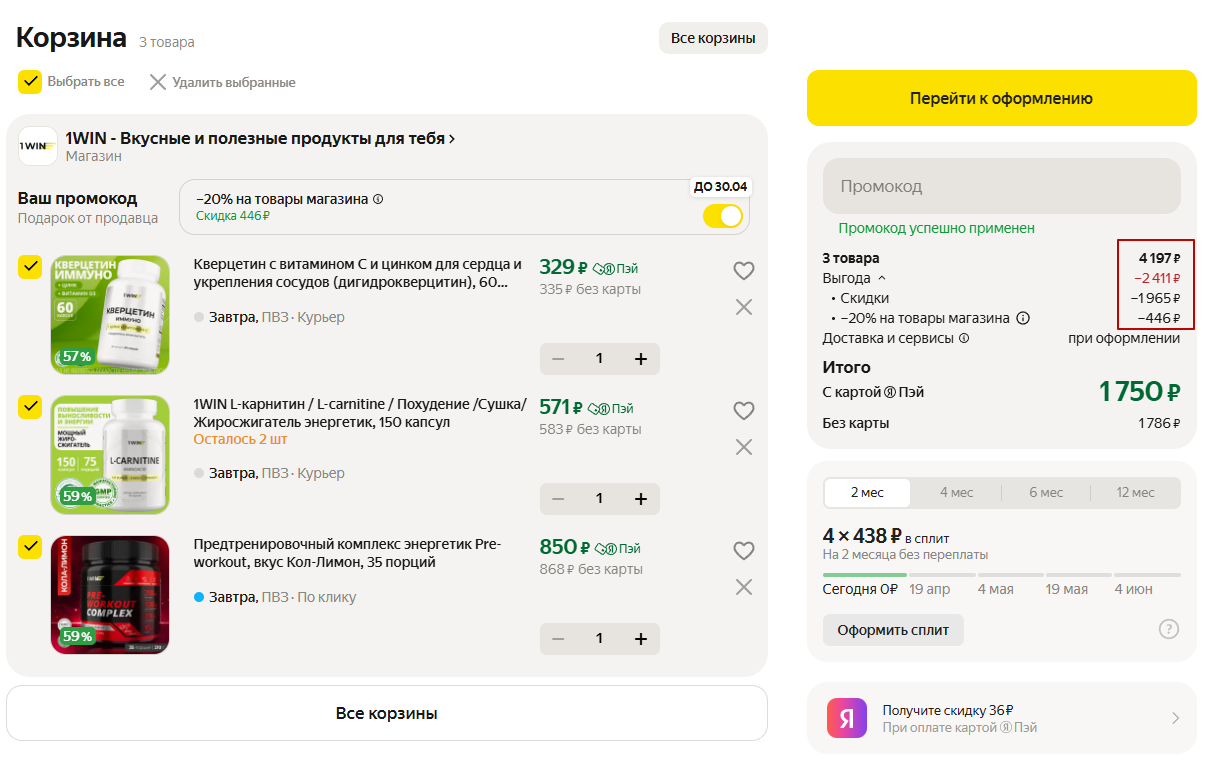Click info icon beside −20% line in summary

[x=1023, y=318]
